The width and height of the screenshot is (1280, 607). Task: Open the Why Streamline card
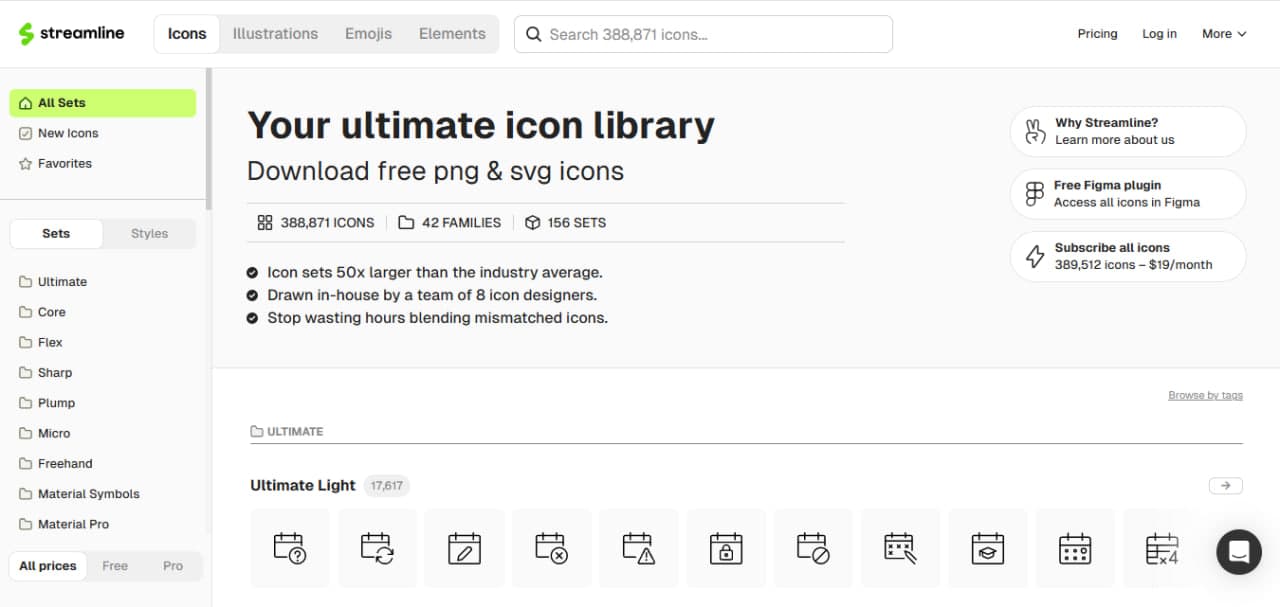[x=1128, y=132]
